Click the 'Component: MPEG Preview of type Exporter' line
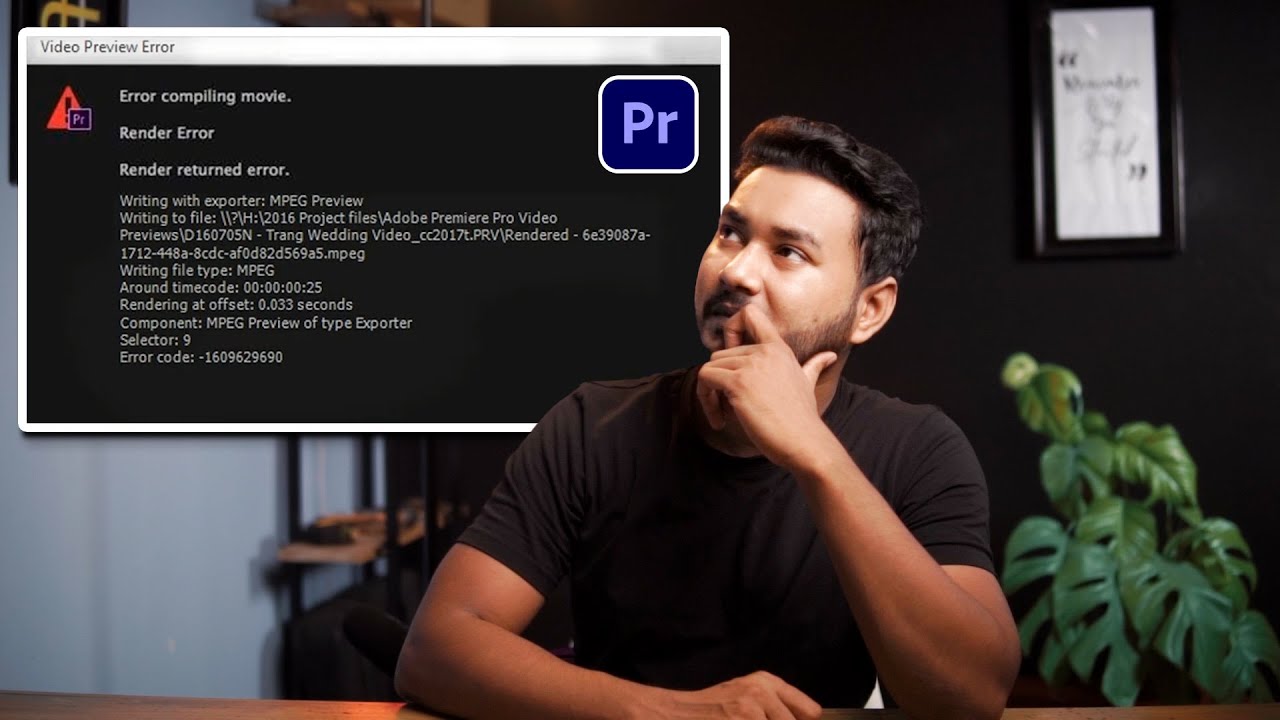The height and width of the screenshot is (720, 1280). coord(266,322)
